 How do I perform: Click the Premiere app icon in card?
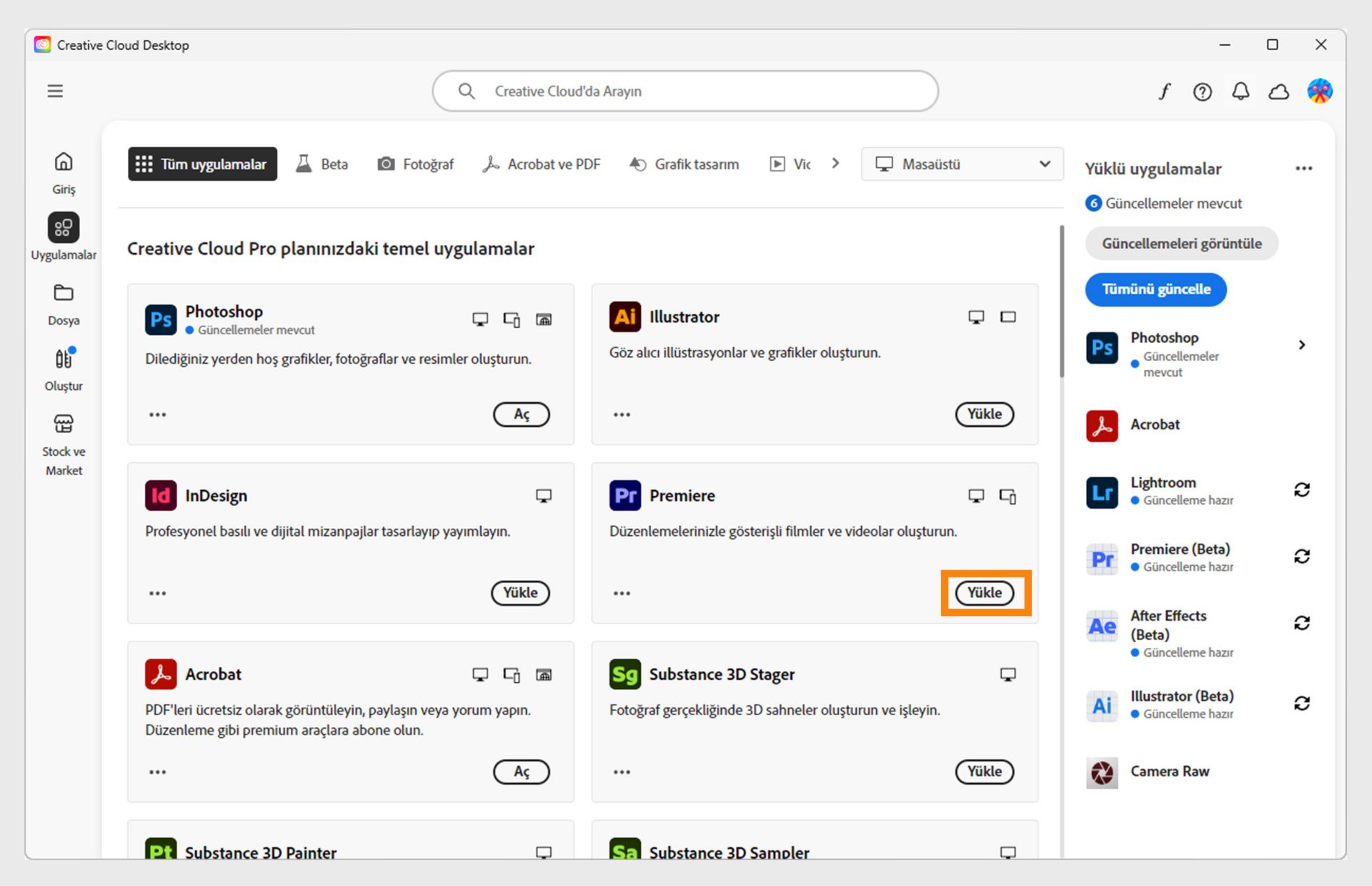click(625, 495)
